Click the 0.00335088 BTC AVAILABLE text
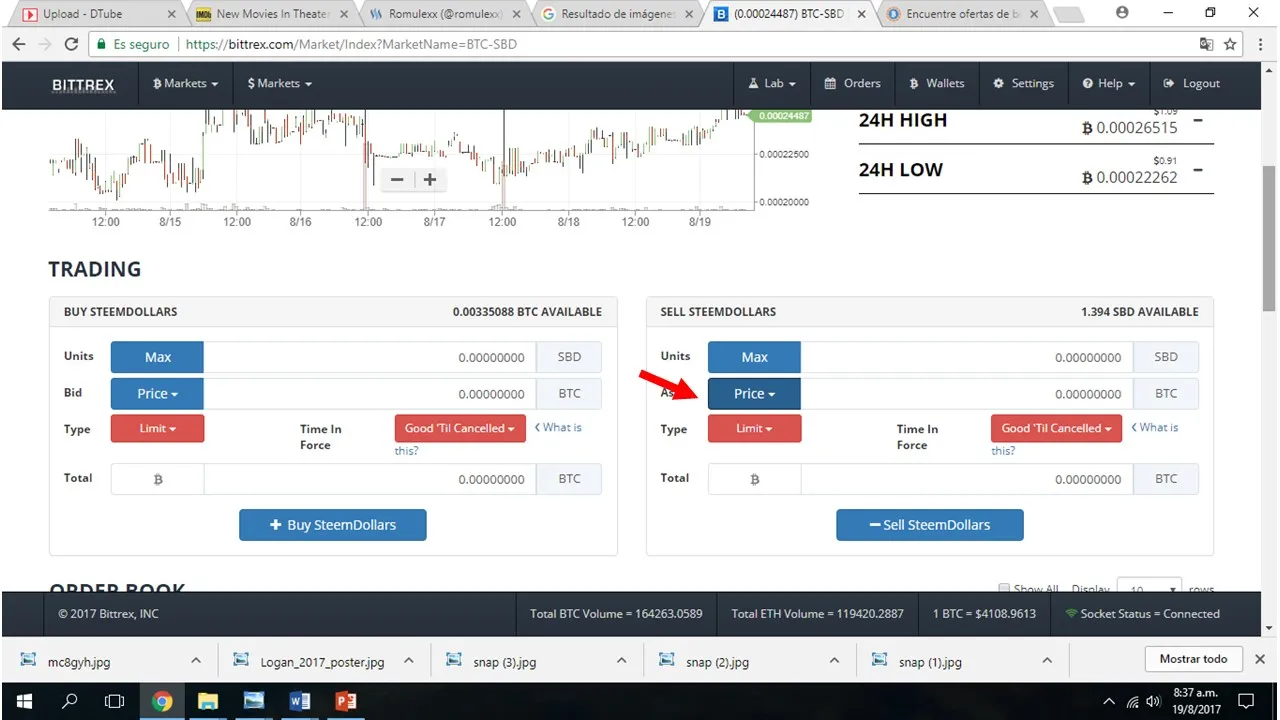The width and height of the screenshot is (1280, 720). pyautogui.click(x=527, y=312)
